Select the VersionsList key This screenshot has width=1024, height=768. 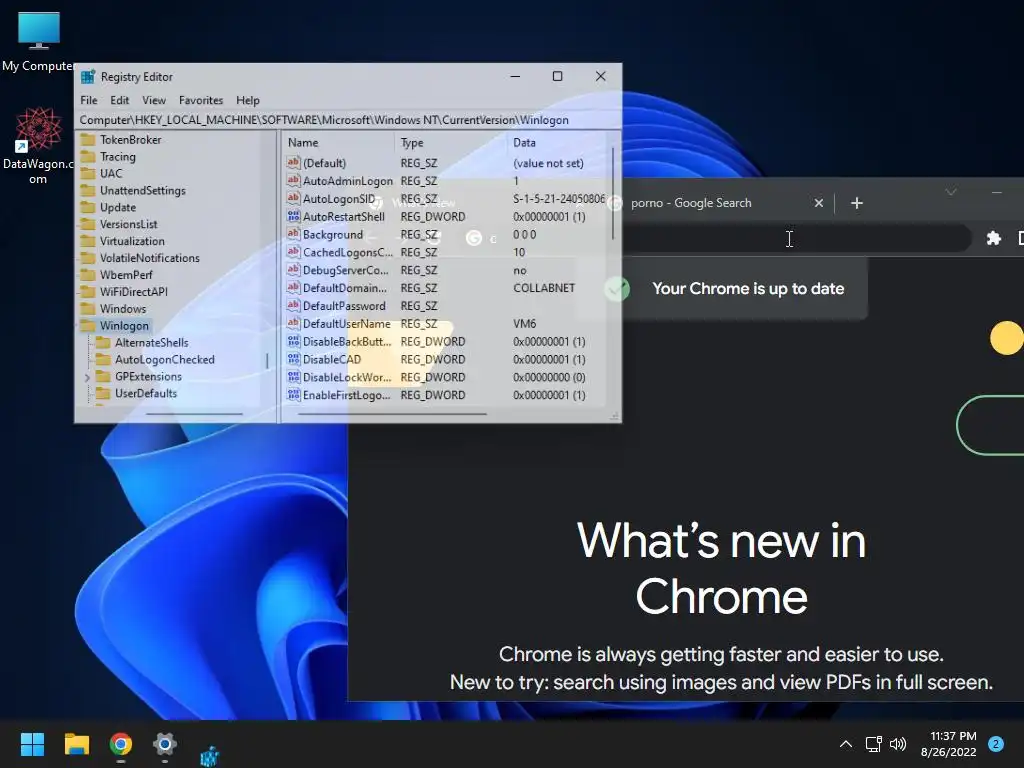(128, 225)
